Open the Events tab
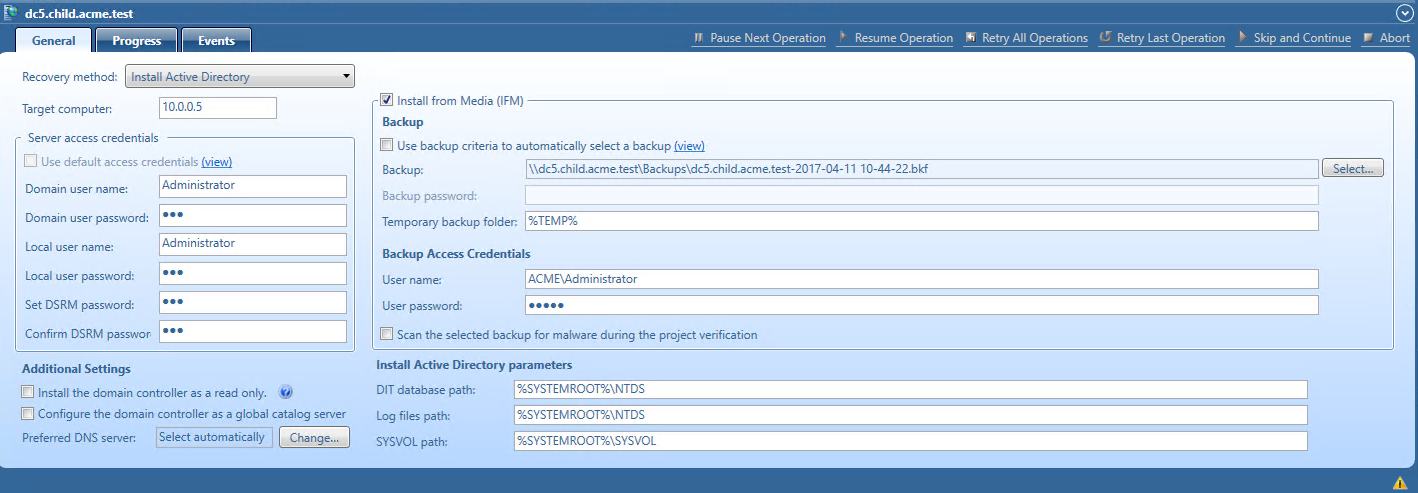The width and height of the screenshot is (1418, 493). (216, 41)
